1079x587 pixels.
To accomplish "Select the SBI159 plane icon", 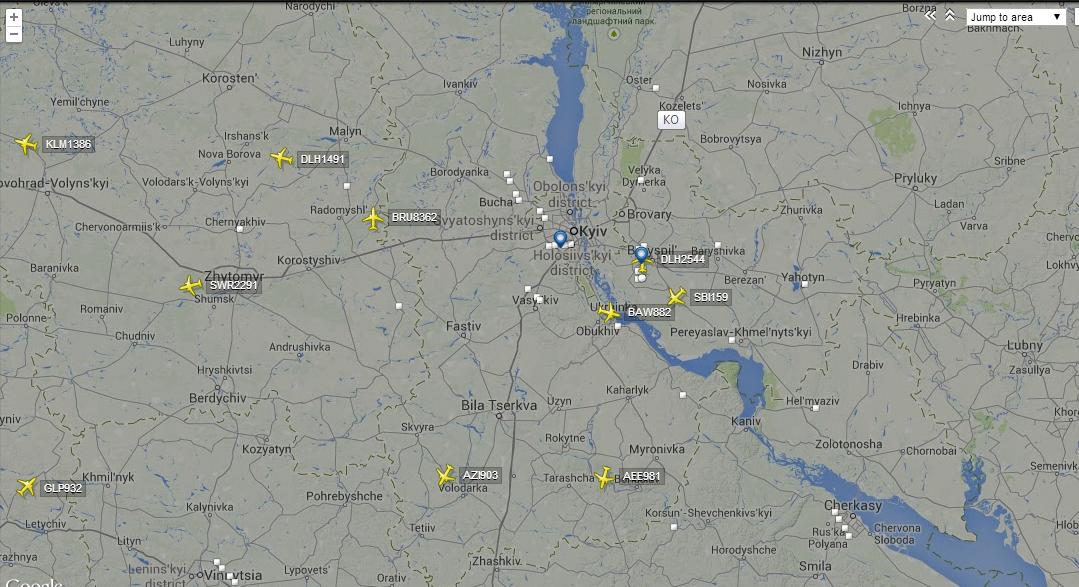I will pyautogui.click(x=676, y=297).
